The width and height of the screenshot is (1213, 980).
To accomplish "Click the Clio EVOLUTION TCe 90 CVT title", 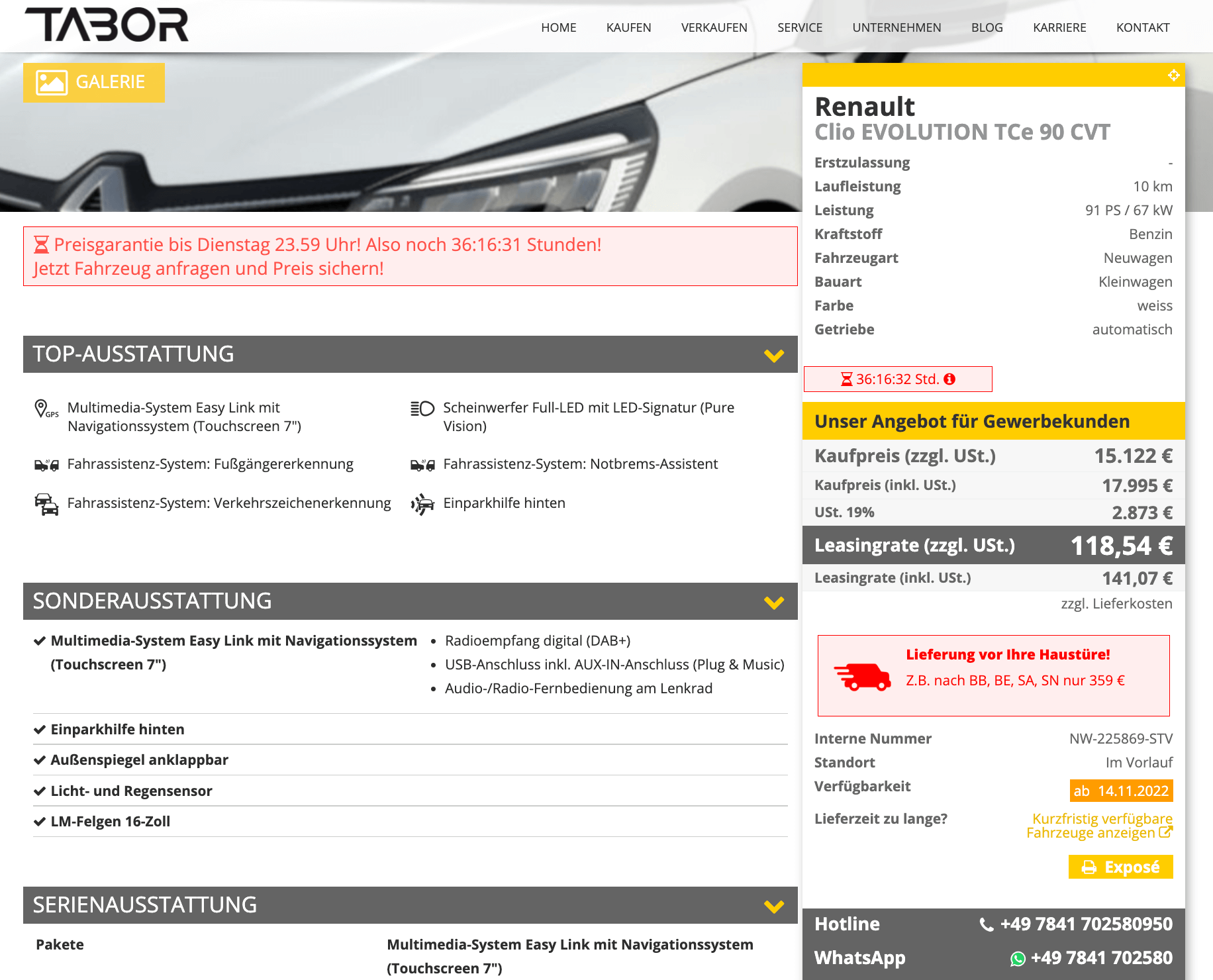I will click(962, 132).
